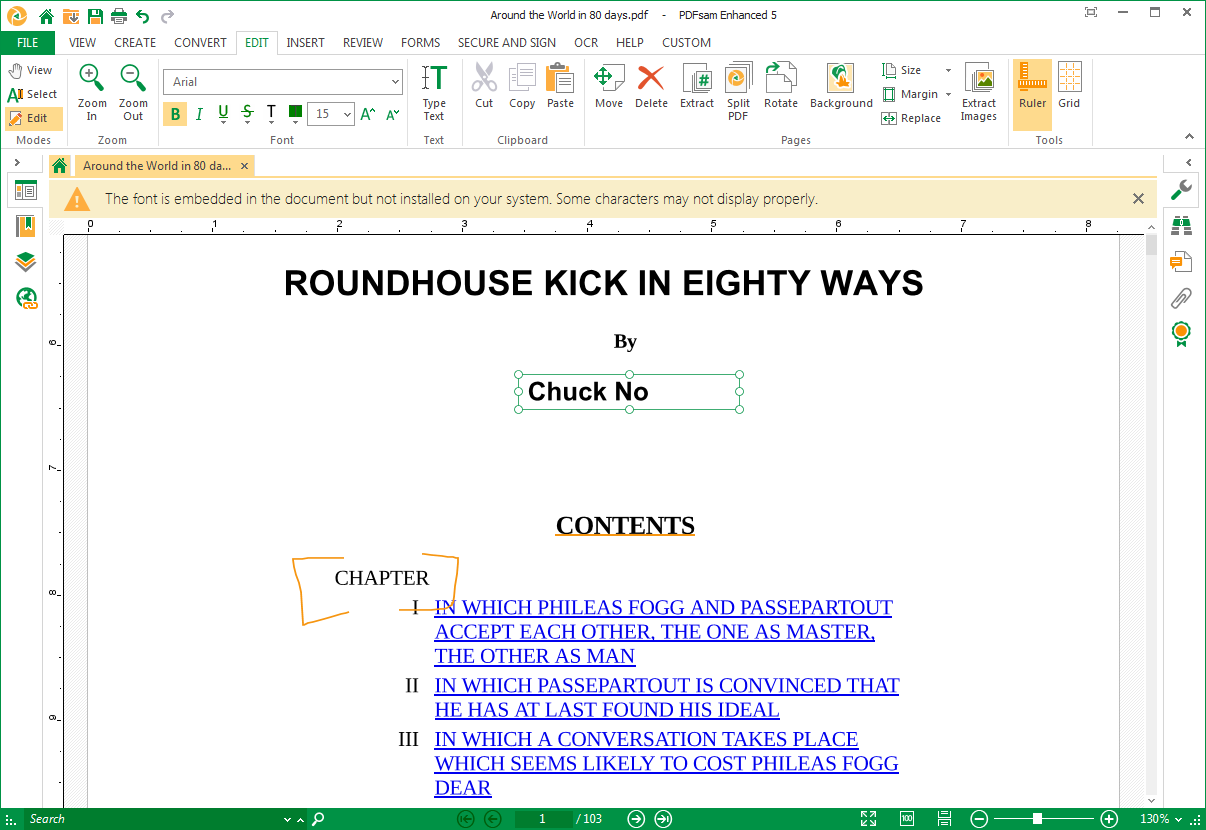Open the layers panel in left sidebar
This screenshot has width=1206, height=830.
tap(26, 262)
